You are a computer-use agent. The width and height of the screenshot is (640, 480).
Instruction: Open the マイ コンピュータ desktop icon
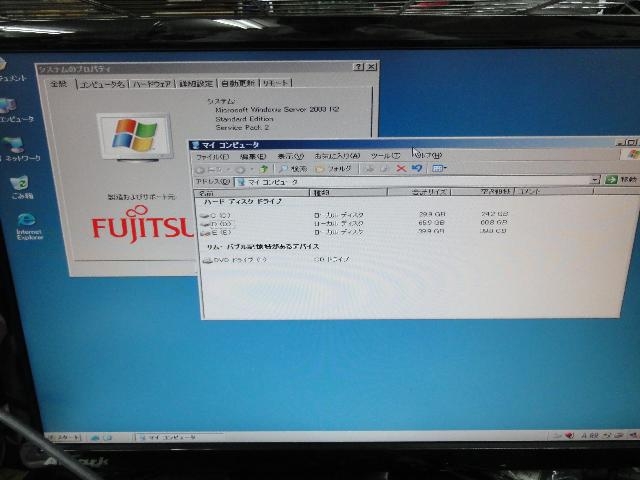16,110
